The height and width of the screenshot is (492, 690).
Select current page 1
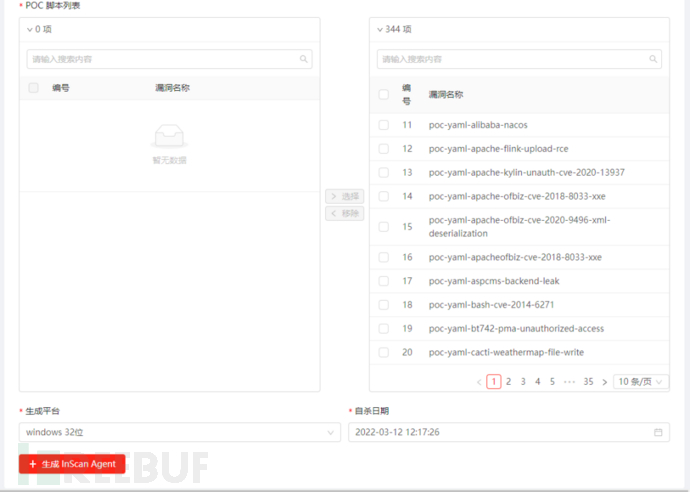494,382
